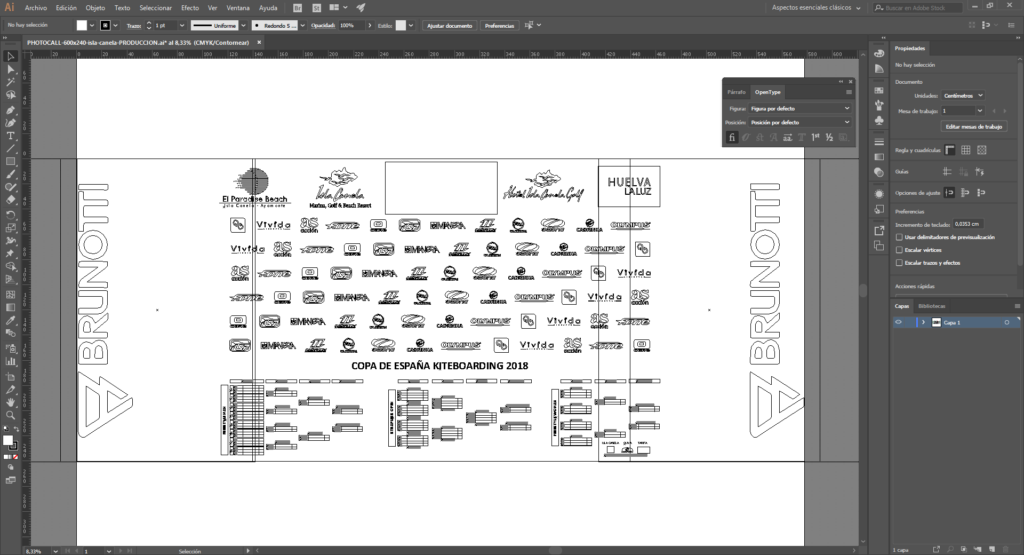The image size is (1024, 555).
Task: Select the Direct Selection tool
Action: [x=10, y=69]
